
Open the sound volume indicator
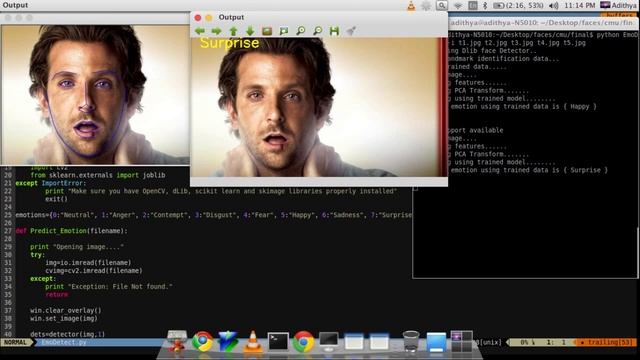pyautogui.click(x=553, y=6)
